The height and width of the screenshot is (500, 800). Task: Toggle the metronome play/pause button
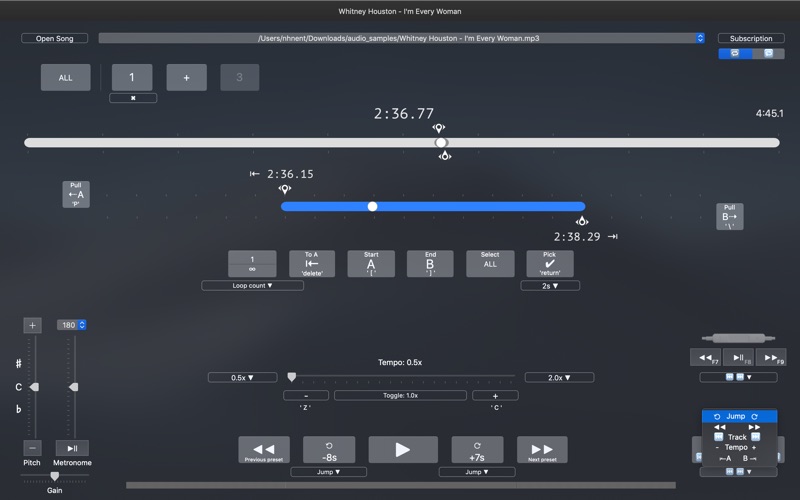pos(72,449)
